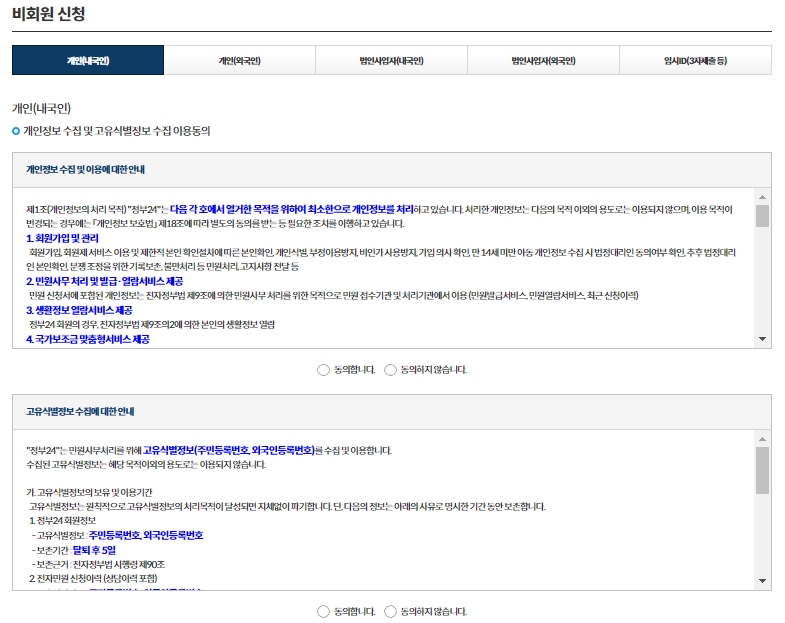
Task: Click the panel title '고유식별정보 수집에 대한 안내'
Action: [80, 412]
